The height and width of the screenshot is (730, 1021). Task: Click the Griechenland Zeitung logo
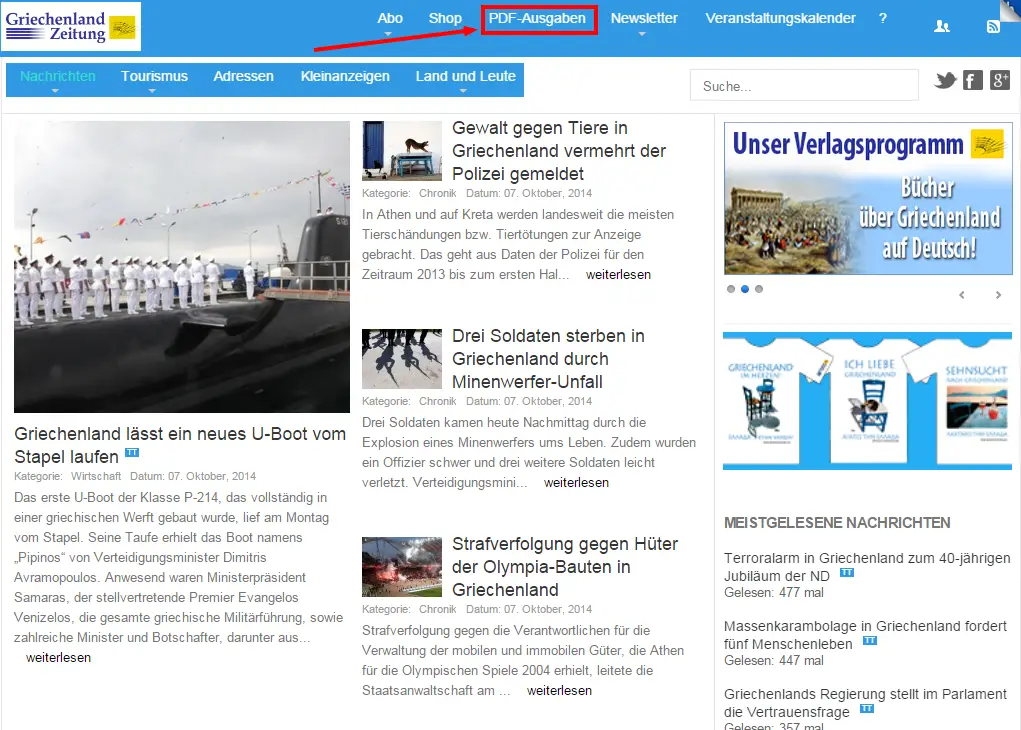point(71,27)
